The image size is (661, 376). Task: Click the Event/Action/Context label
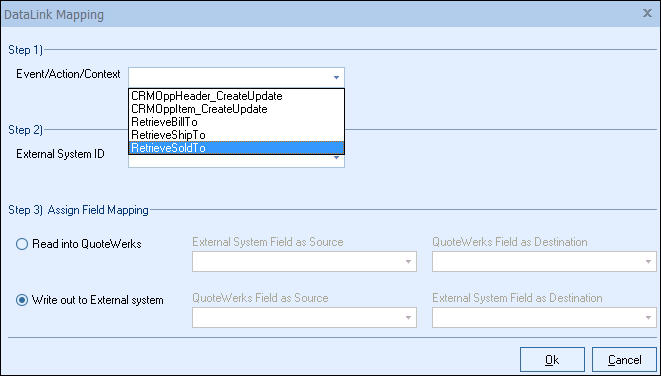(x=68, y=74)
